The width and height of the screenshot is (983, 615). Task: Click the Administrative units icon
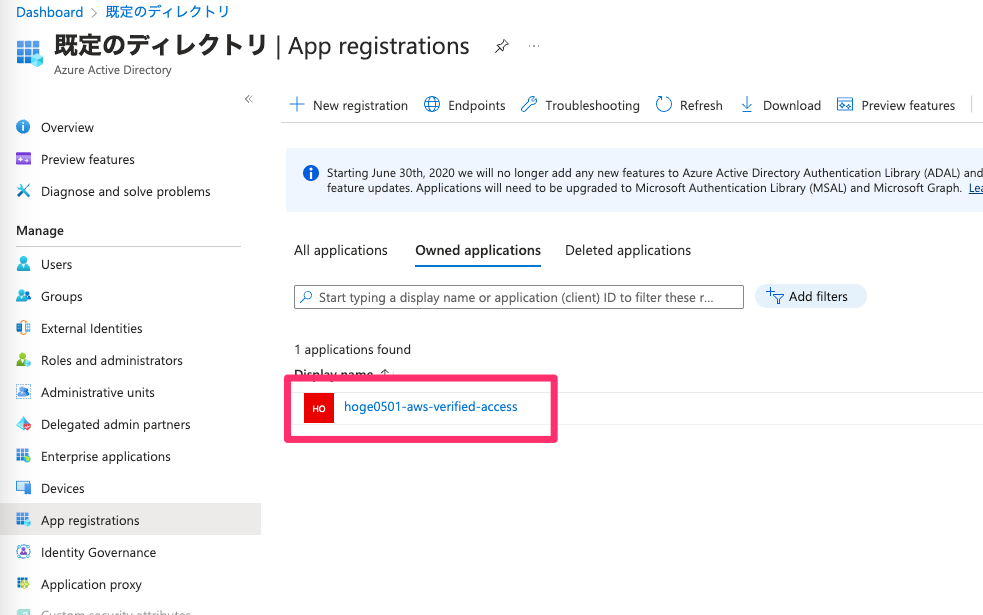coord(23,392)
